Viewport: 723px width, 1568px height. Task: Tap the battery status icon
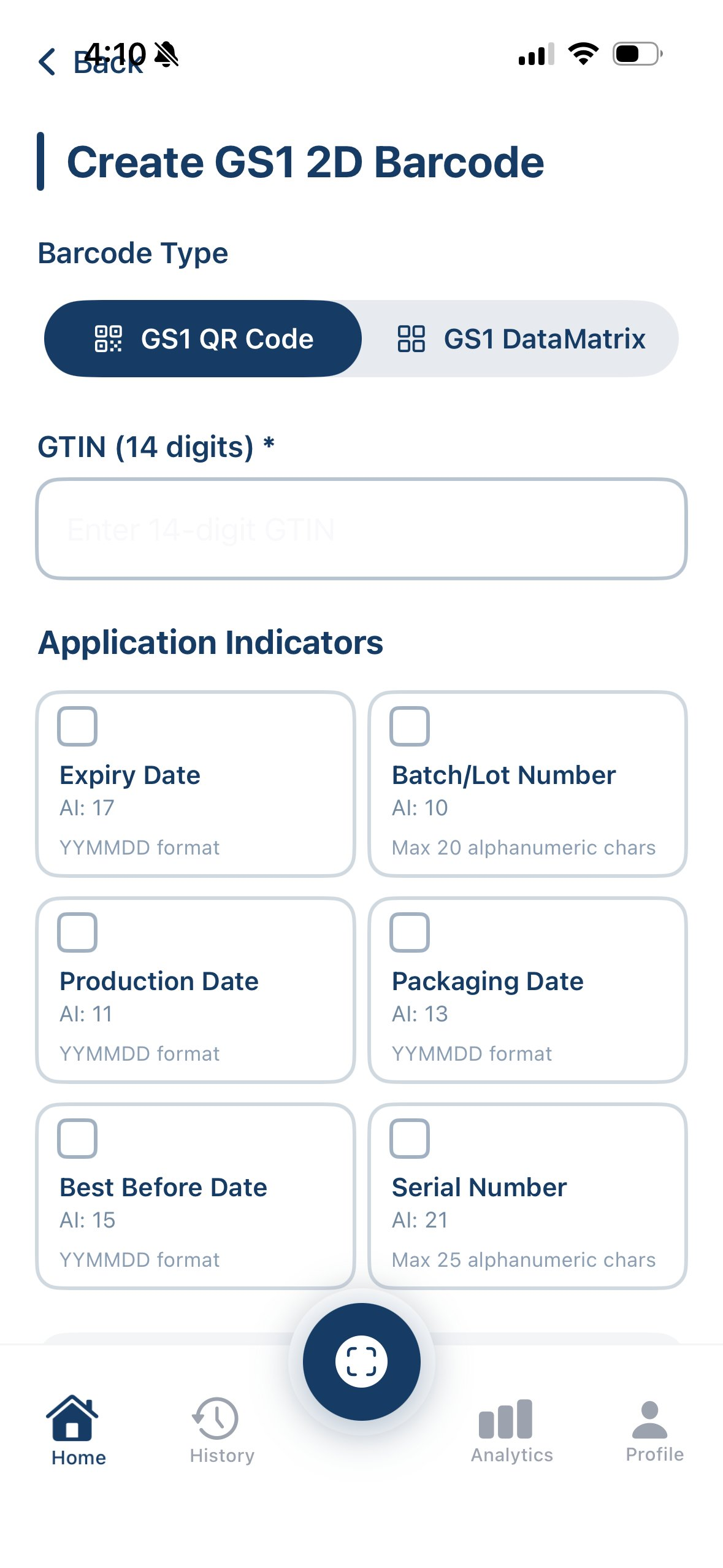pyautogui.click(x=638, y=54)
